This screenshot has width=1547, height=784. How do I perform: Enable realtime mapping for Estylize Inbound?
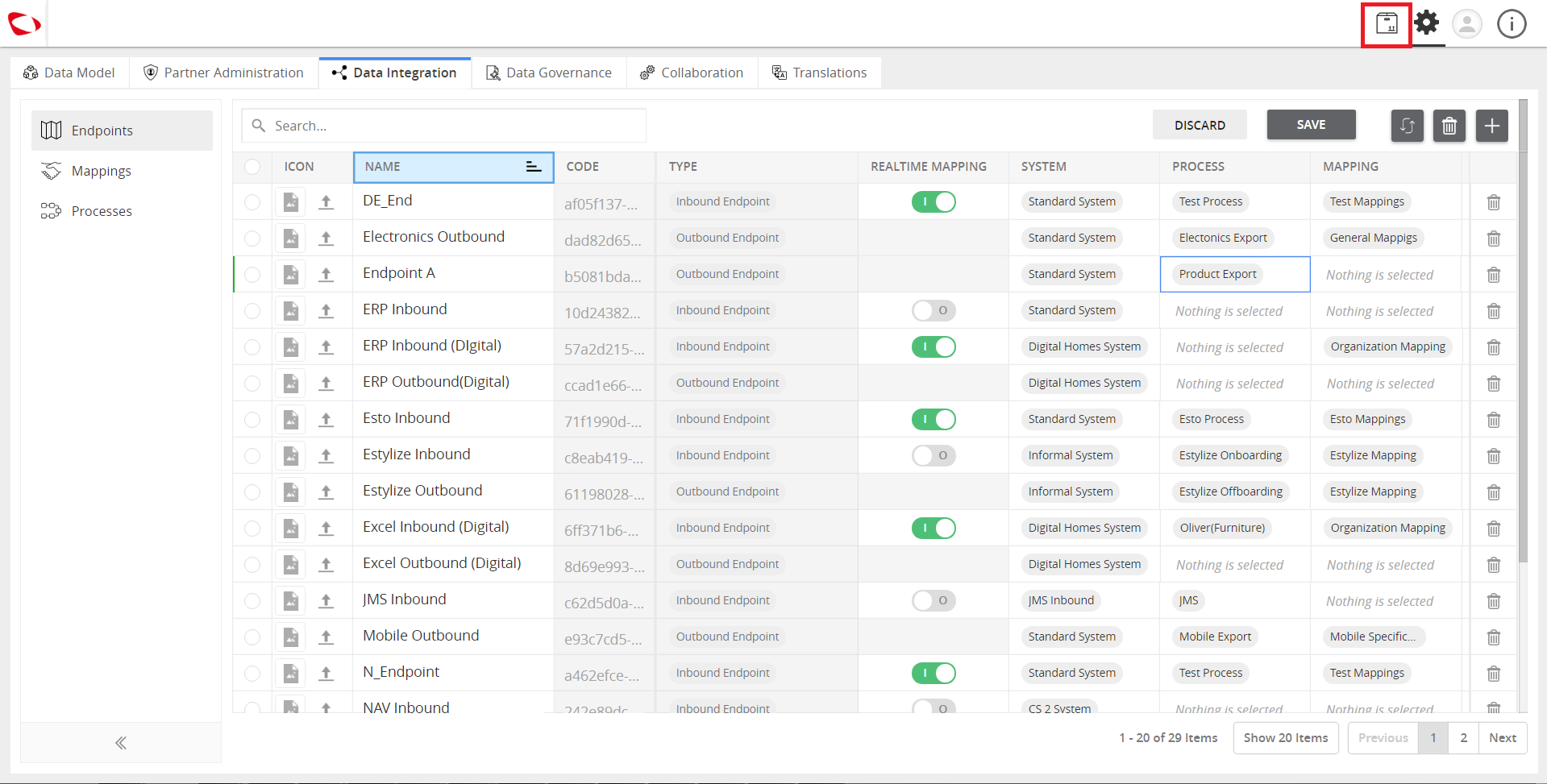click(934, 455)
